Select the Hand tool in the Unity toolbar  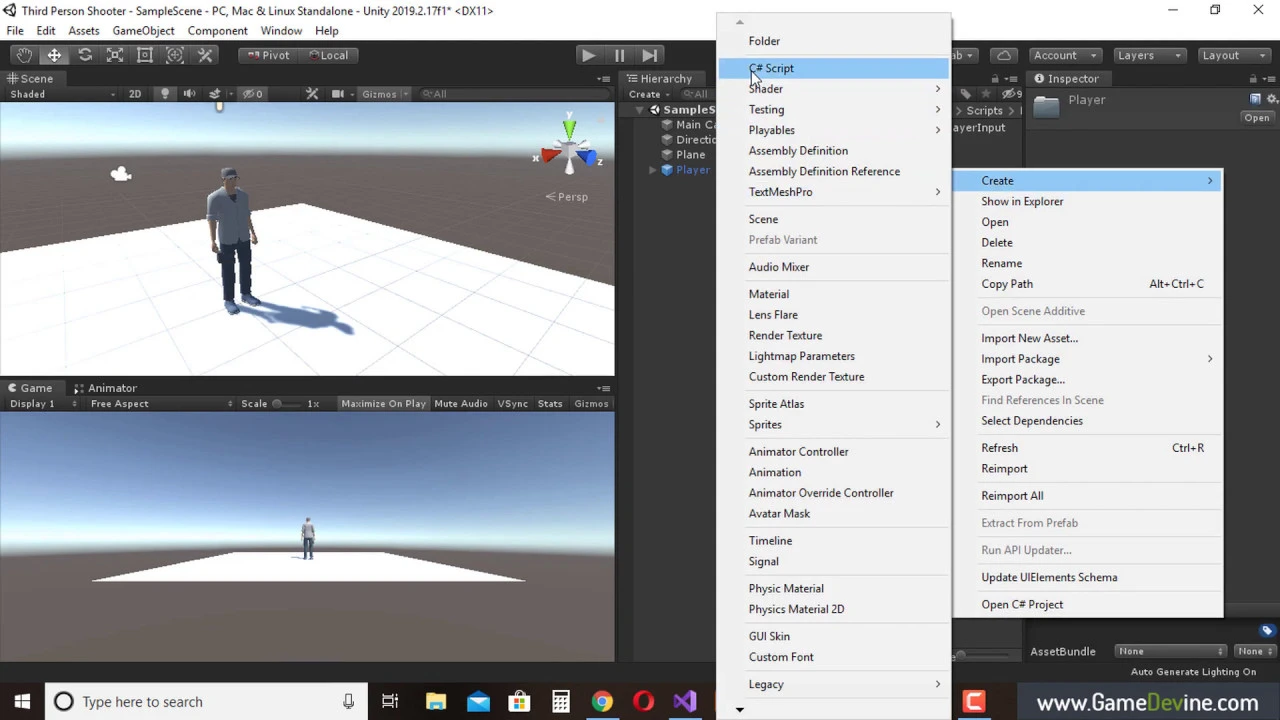[x=24, y=55]
